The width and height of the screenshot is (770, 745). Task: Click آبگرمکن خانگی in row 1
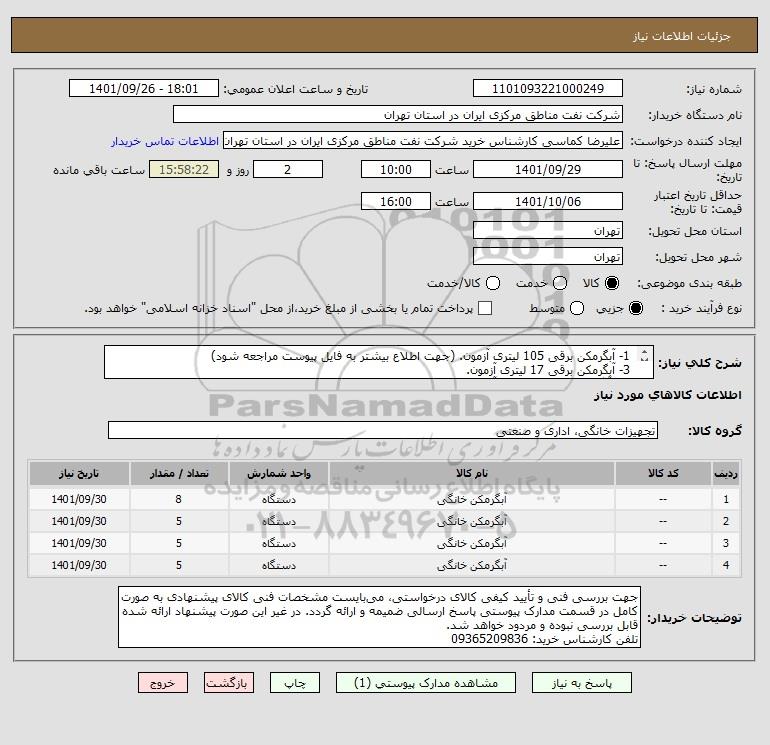pos(471,499)
